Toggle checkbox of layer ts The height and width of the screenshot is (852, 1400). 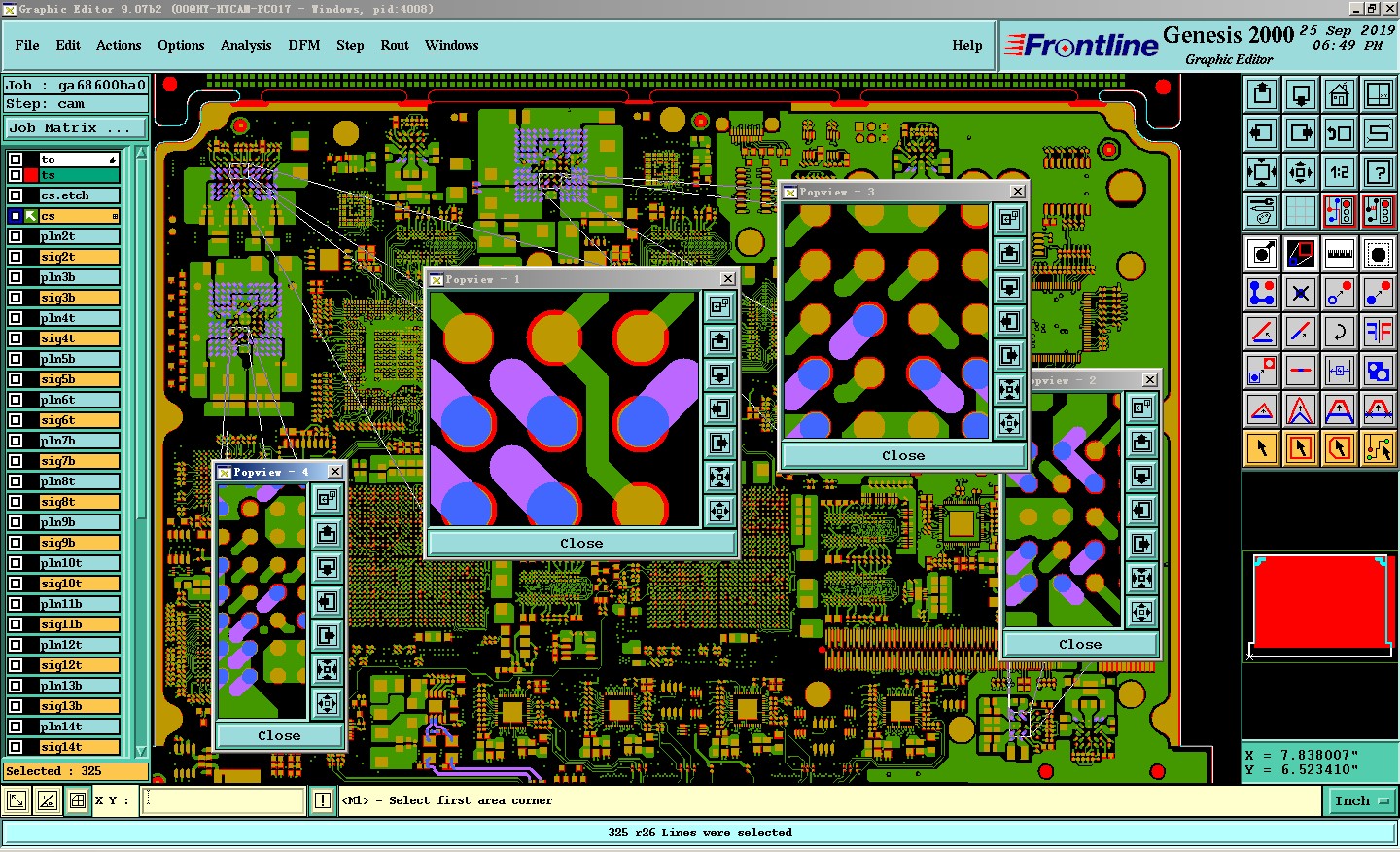[x=16, y=175]
